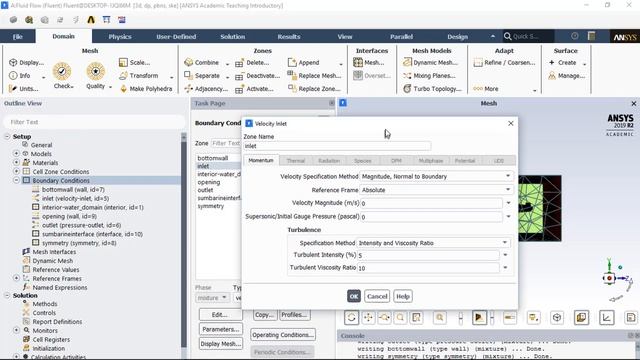Open the File menu
Screen dimensions: 640x360
pyautogui.click(x=18, y=36)
